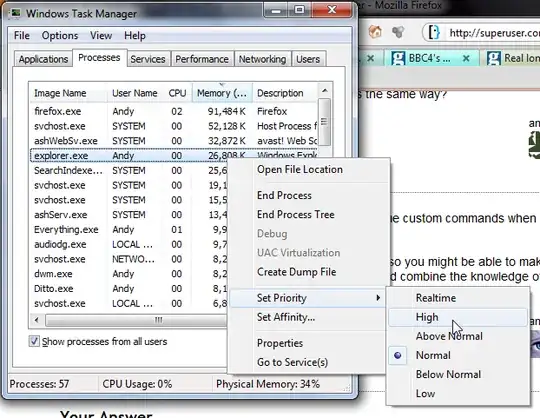The height and width of the screenshot is (418, 540).
Task: Switch to the Networking tab
Action: pos(262,59)
